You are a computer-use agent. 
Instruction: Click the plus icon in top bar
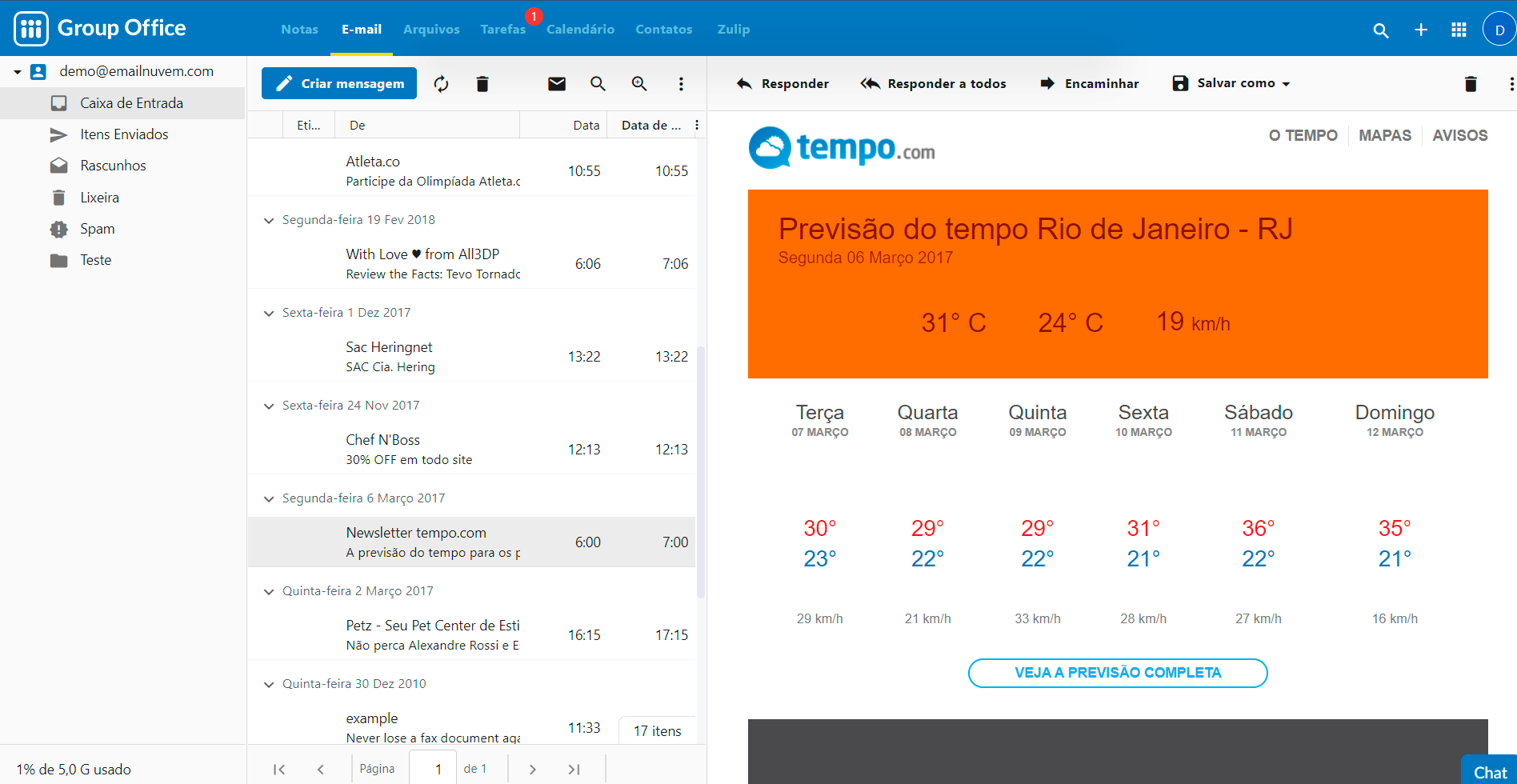1420,30
